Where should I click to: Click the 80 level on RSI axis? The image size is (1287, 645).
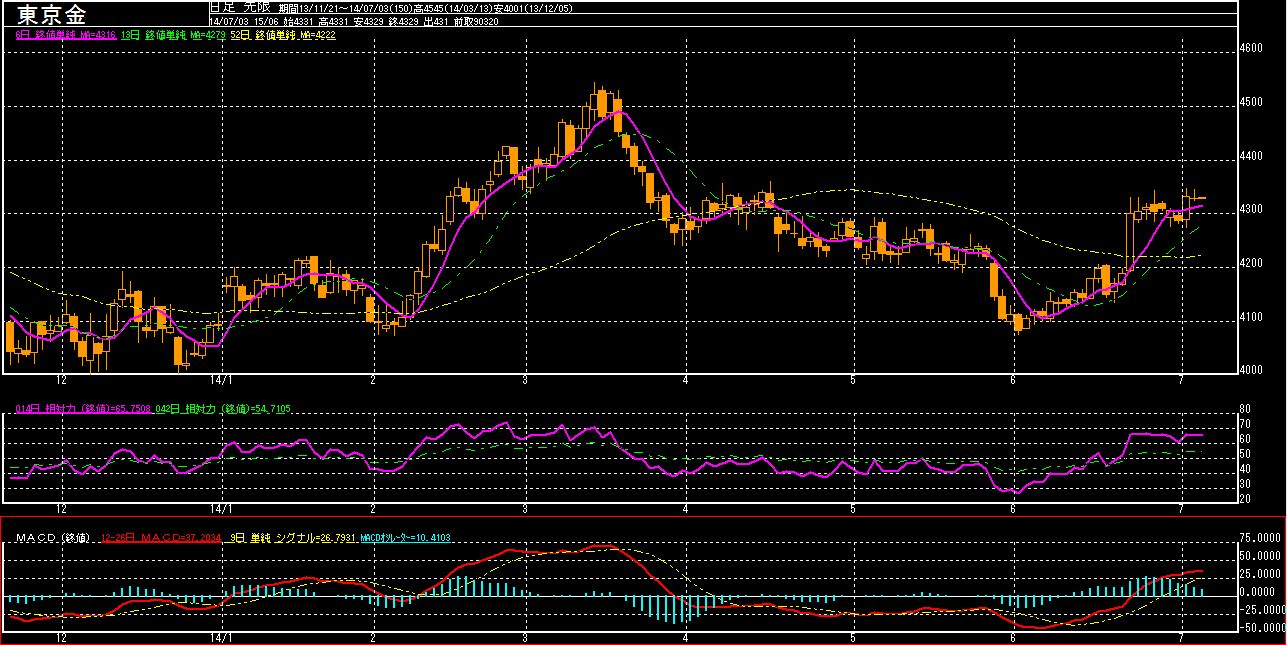click(x=1245, y=409)
